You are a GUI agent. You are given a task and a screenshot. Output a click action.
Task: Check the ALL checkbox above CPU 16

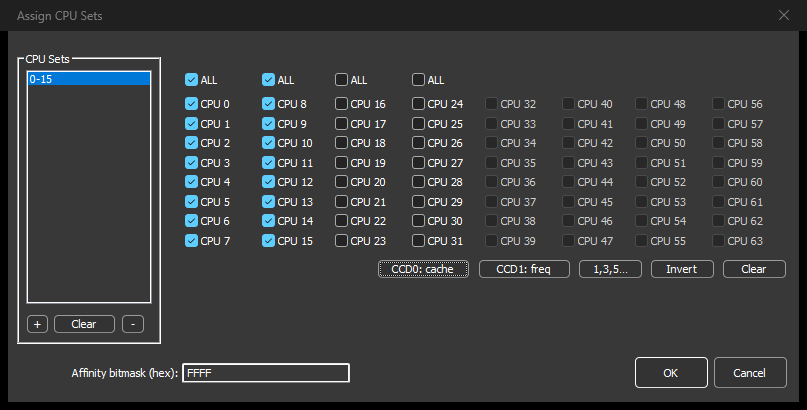tap(341, 80)
